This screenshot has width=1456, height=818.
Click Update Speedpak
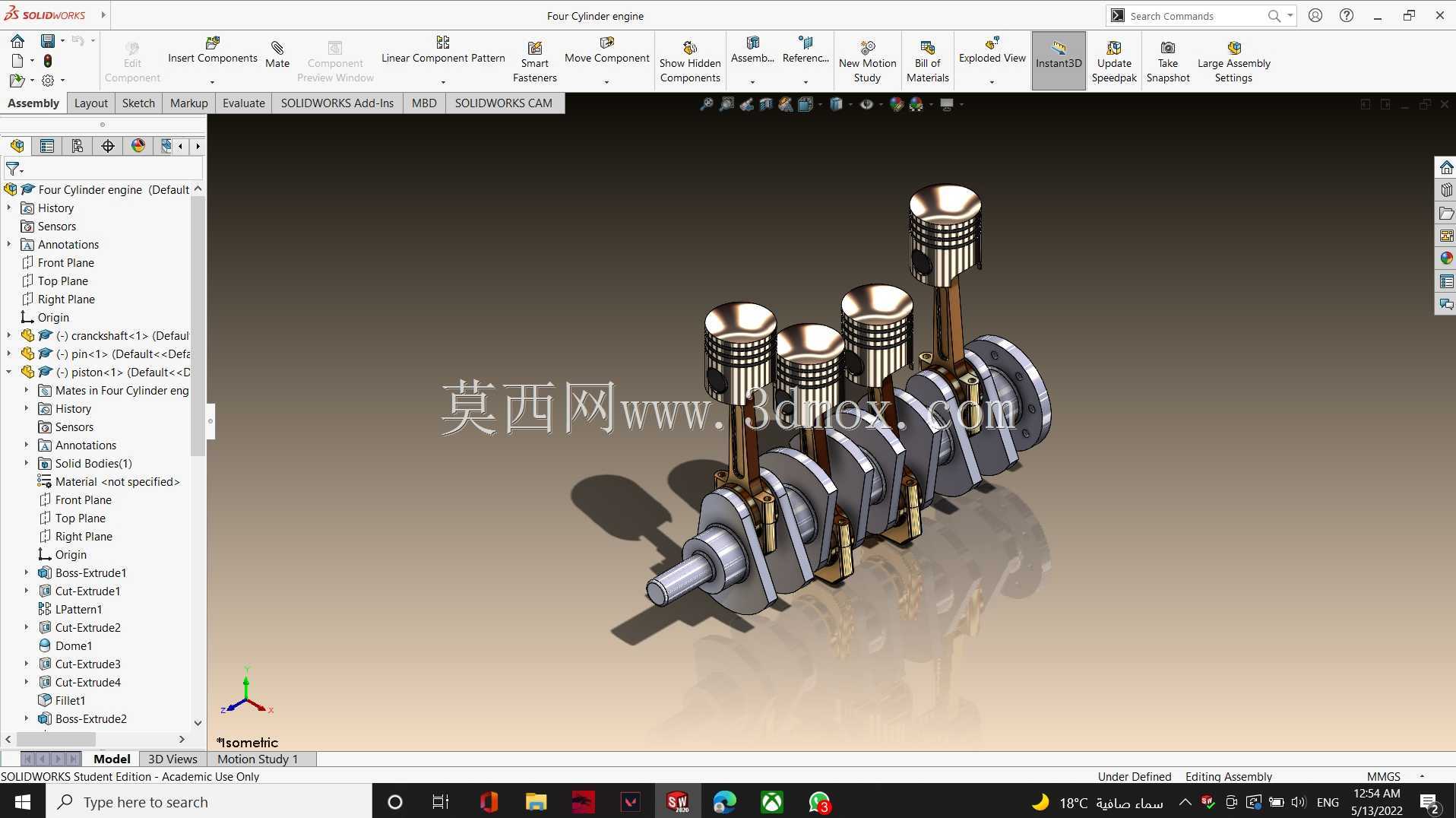[x=1114, y=62]
